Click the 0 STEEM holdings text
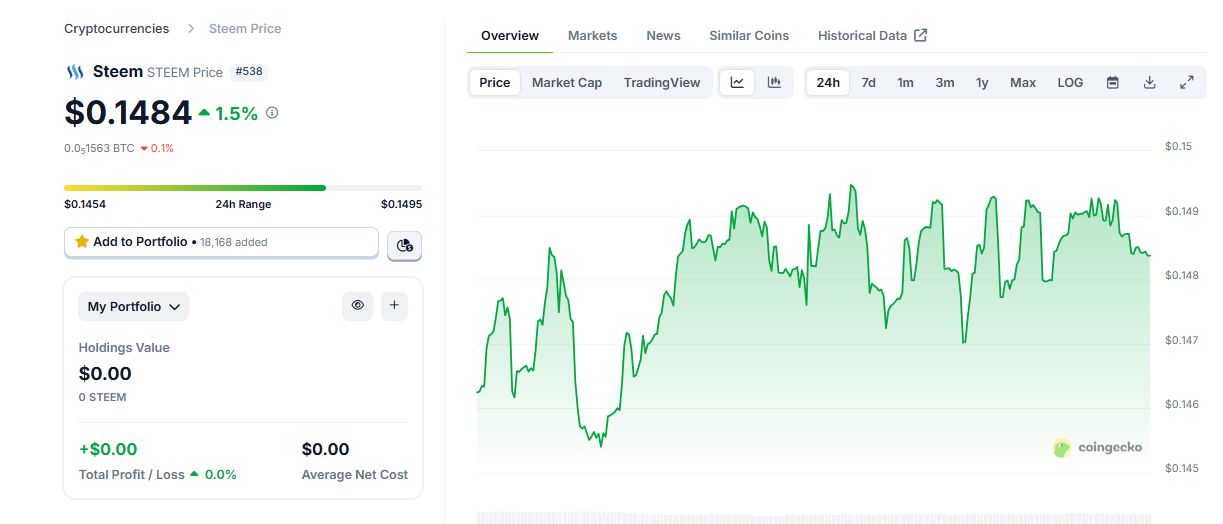The width and height of the screenshot is (1223, 524). pyautogui.click(x=103, y=397)
